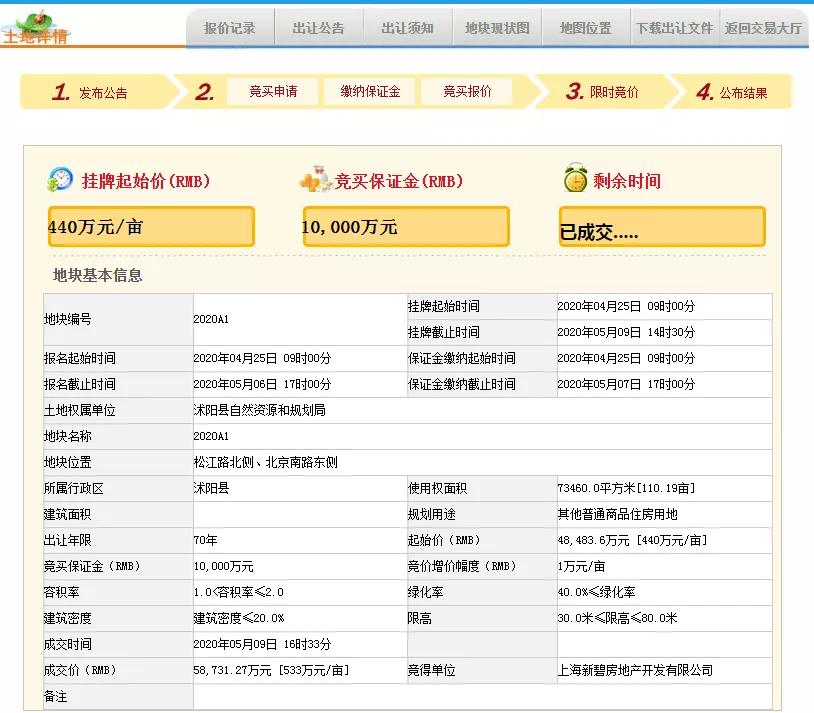Viewport: 814px width, 713px height.
Task: Select step 4 公布结果 arrow
Action: (x=733, y=91)
